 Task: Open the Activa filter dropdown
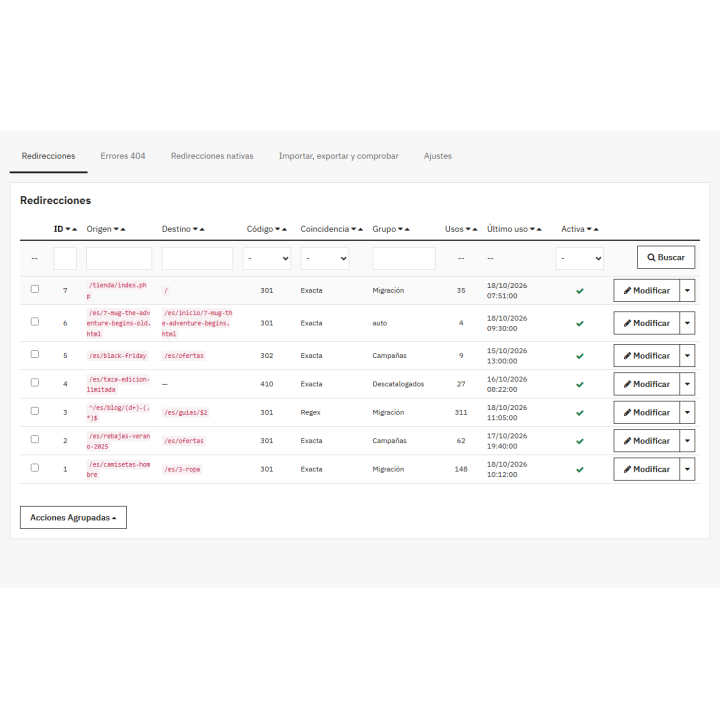click(x=579, y=258)
